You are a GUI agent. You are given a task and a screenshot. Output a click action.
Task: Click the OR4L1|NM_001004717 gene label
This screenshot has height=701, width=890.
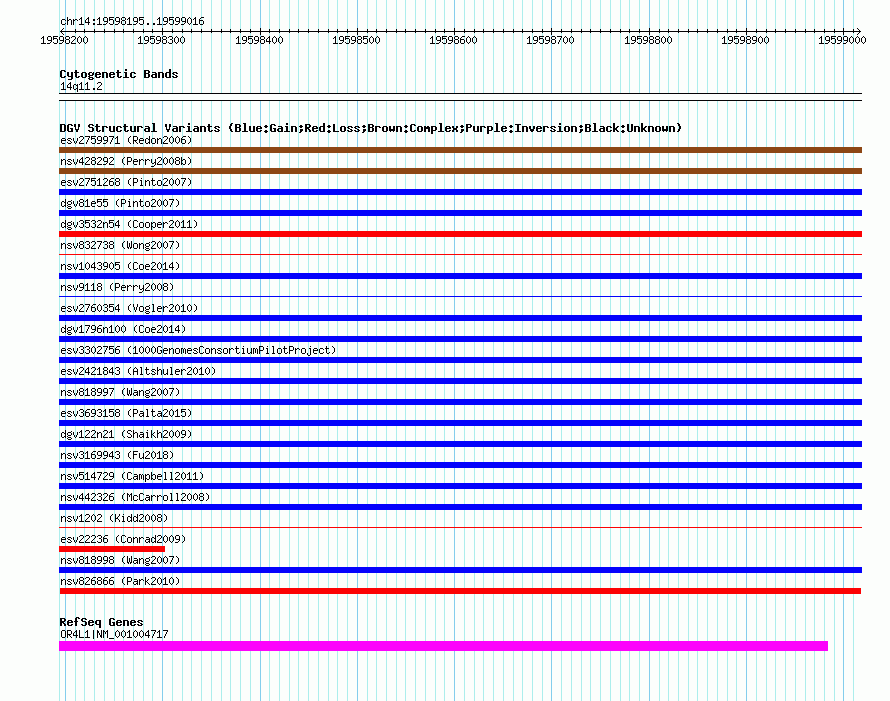click(114, 634)
